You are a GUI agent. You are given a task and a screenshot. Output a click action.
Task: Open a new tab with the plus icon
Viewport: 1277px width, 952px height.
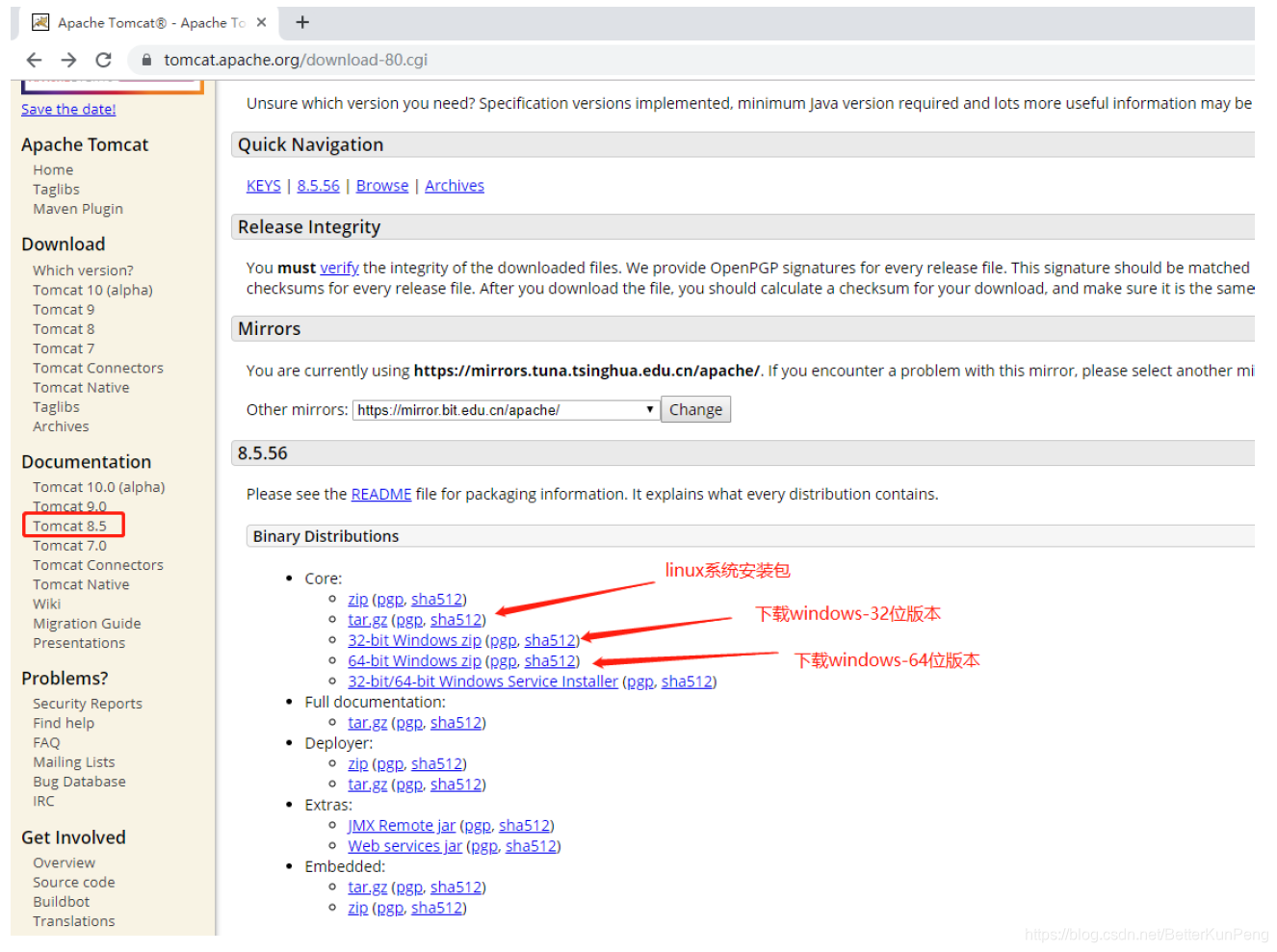click(302, 22)
